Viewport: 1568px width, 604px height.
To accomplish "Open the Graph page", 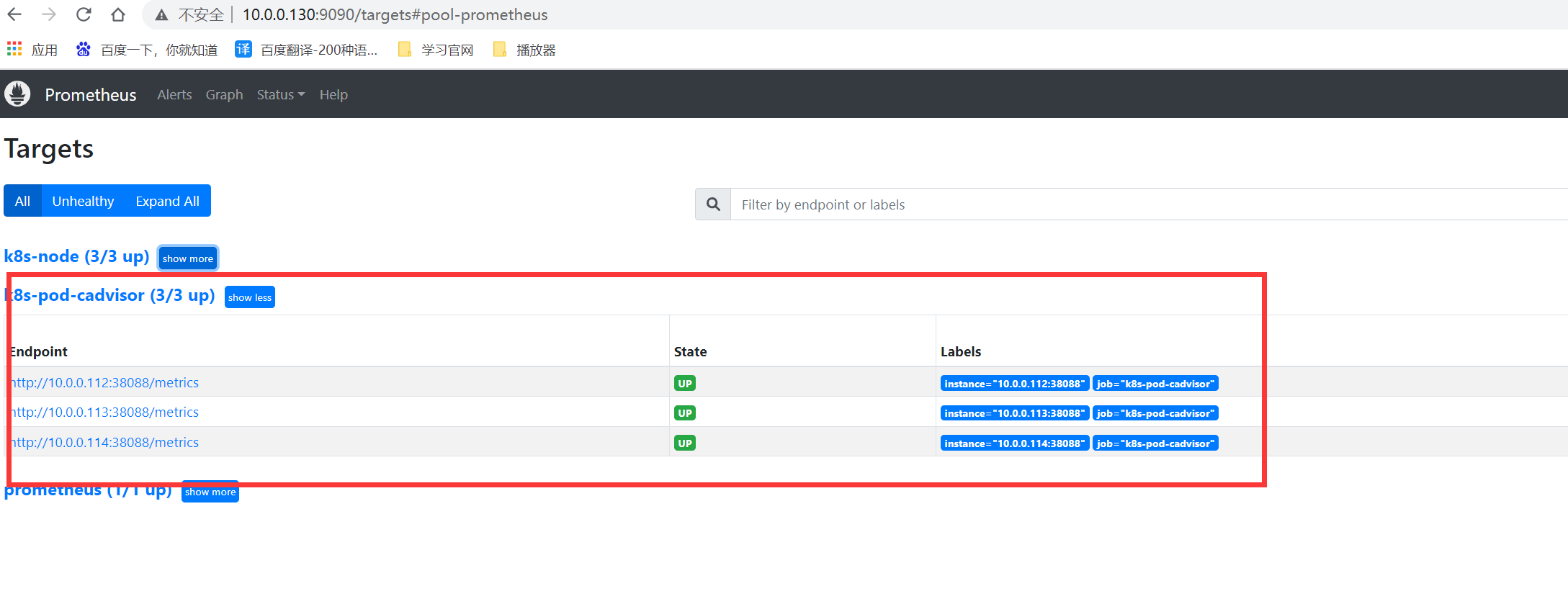I will coord(224,94).
